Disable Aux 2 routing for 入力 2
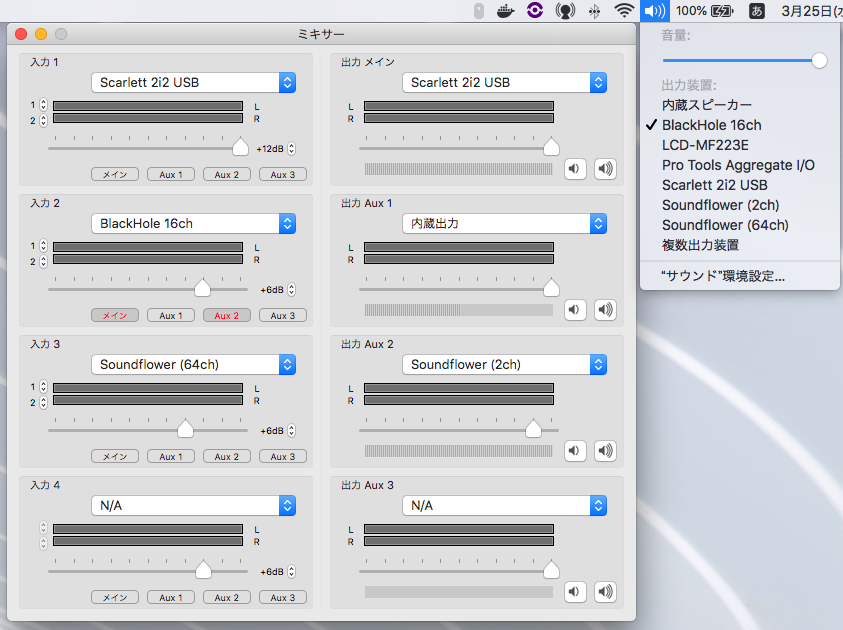Screen dimensions: 843x630 click(x=227, y=316)
